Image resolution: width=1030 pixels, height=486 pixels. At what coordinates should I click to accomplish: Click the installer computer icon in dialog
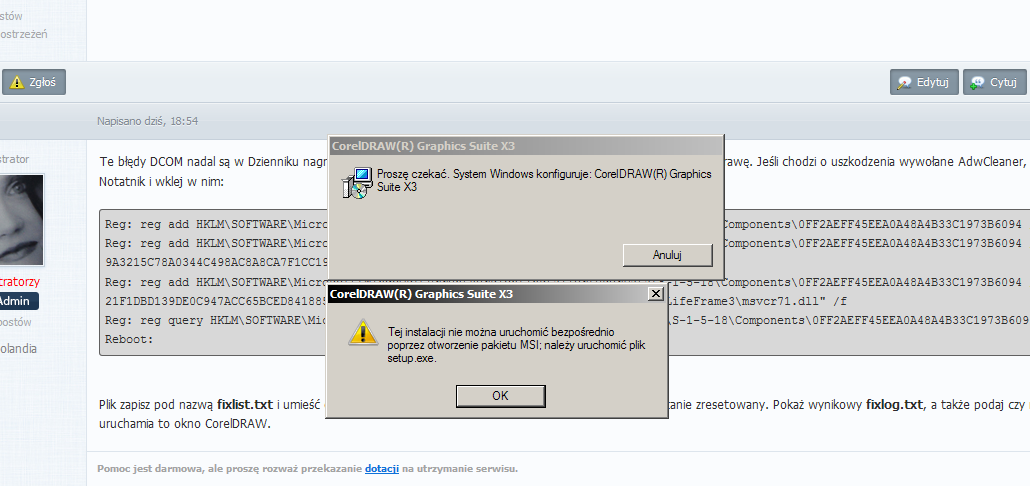(x=357, y=183)
